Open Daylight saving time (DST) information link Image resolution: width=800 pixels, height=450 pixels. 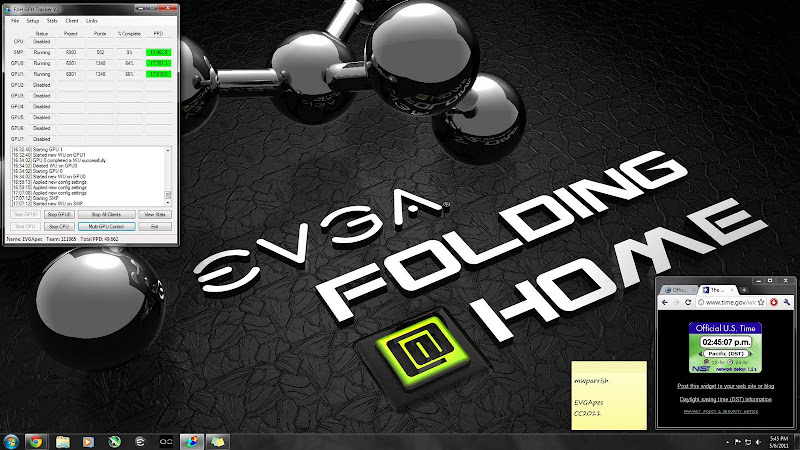[726, 399]
